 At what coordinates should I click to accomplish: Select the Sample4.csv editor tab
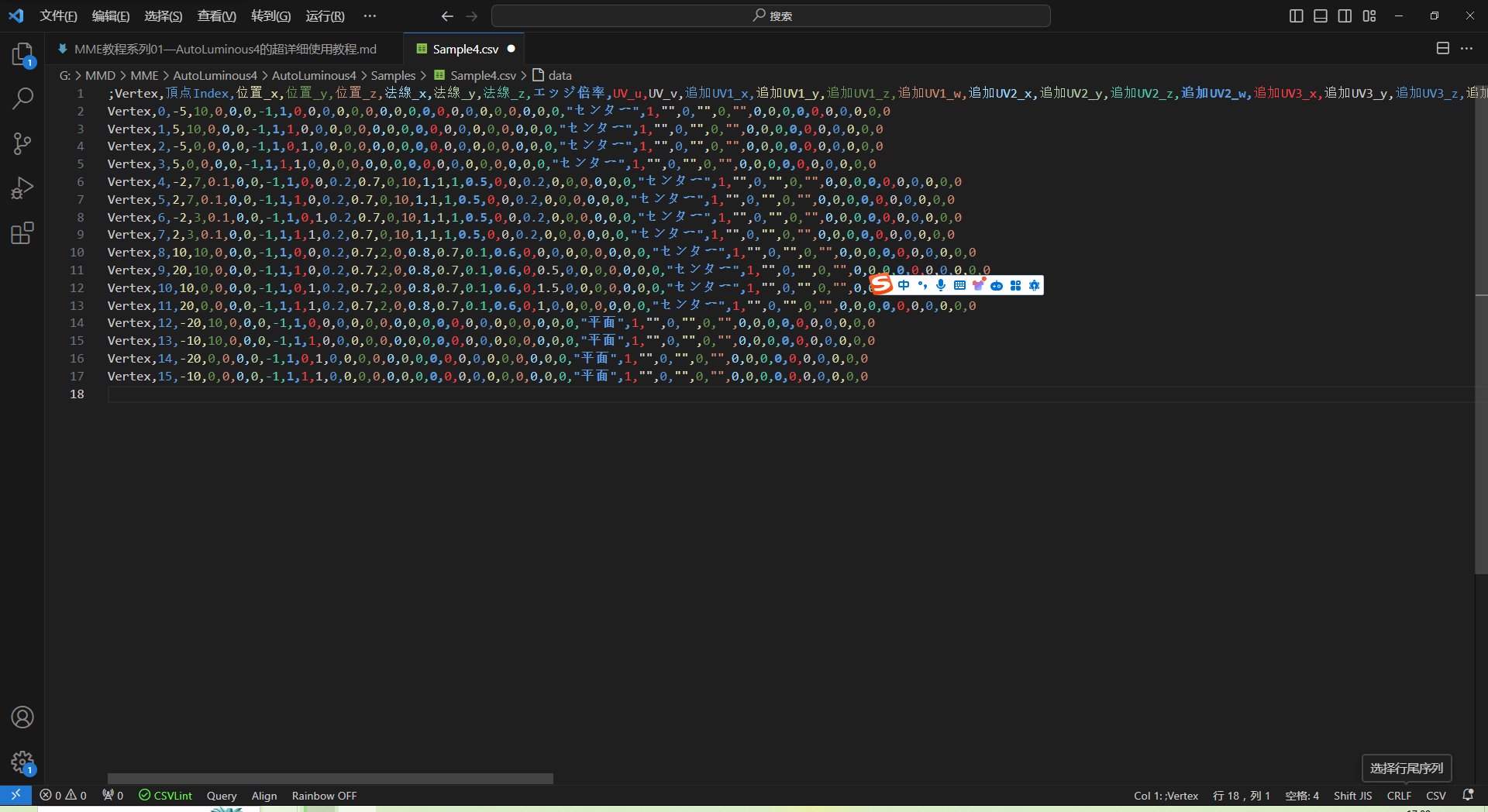pos(465,49)
